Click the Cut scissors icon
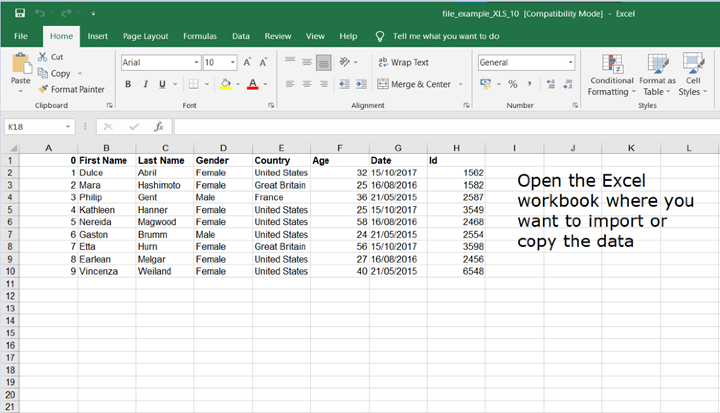The image size is (720, 413). 43,58
